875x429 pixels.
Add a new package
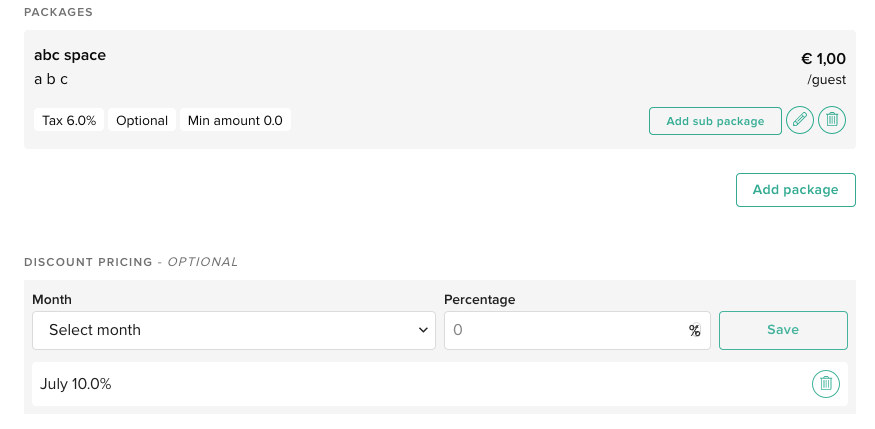(795, 190)
